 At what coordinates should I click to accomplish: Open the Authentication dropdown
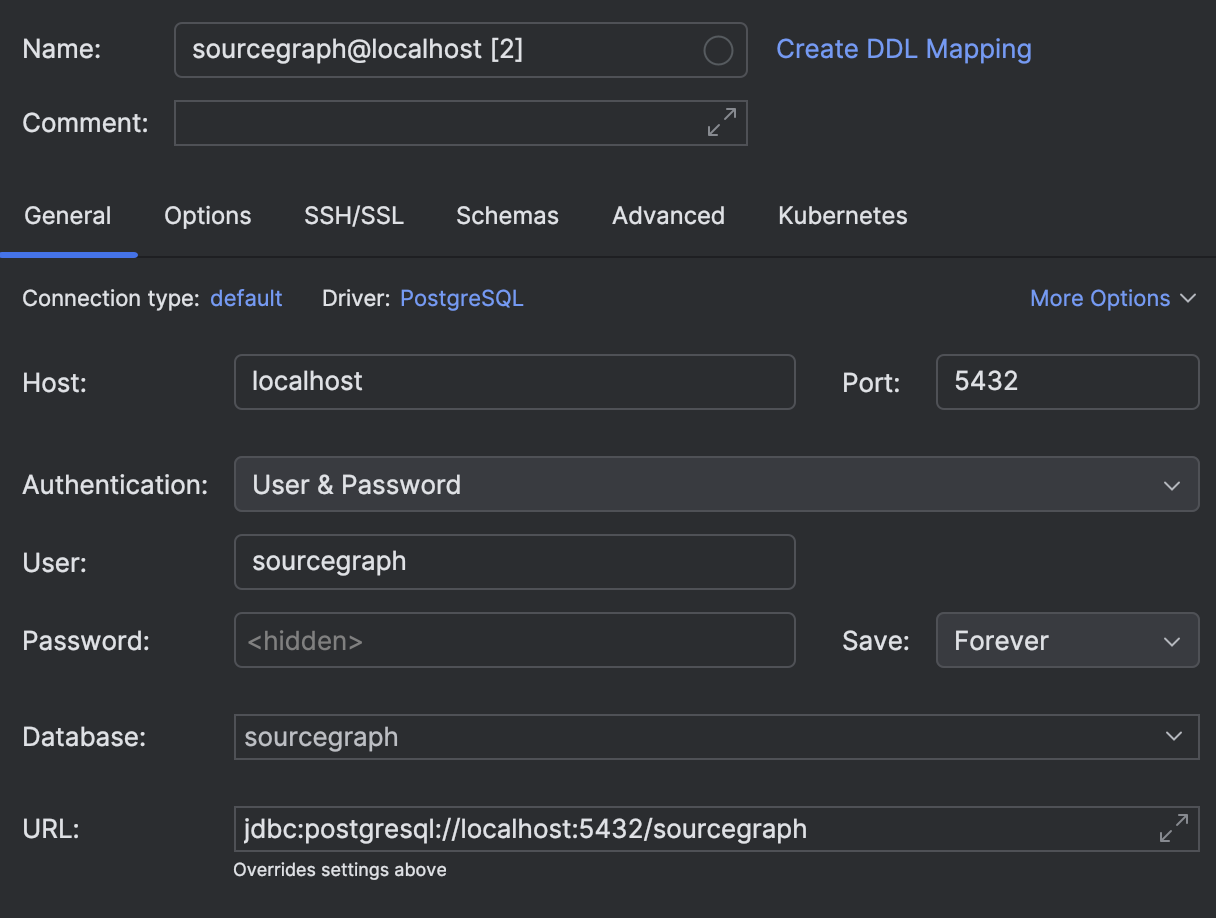point(715,485)
